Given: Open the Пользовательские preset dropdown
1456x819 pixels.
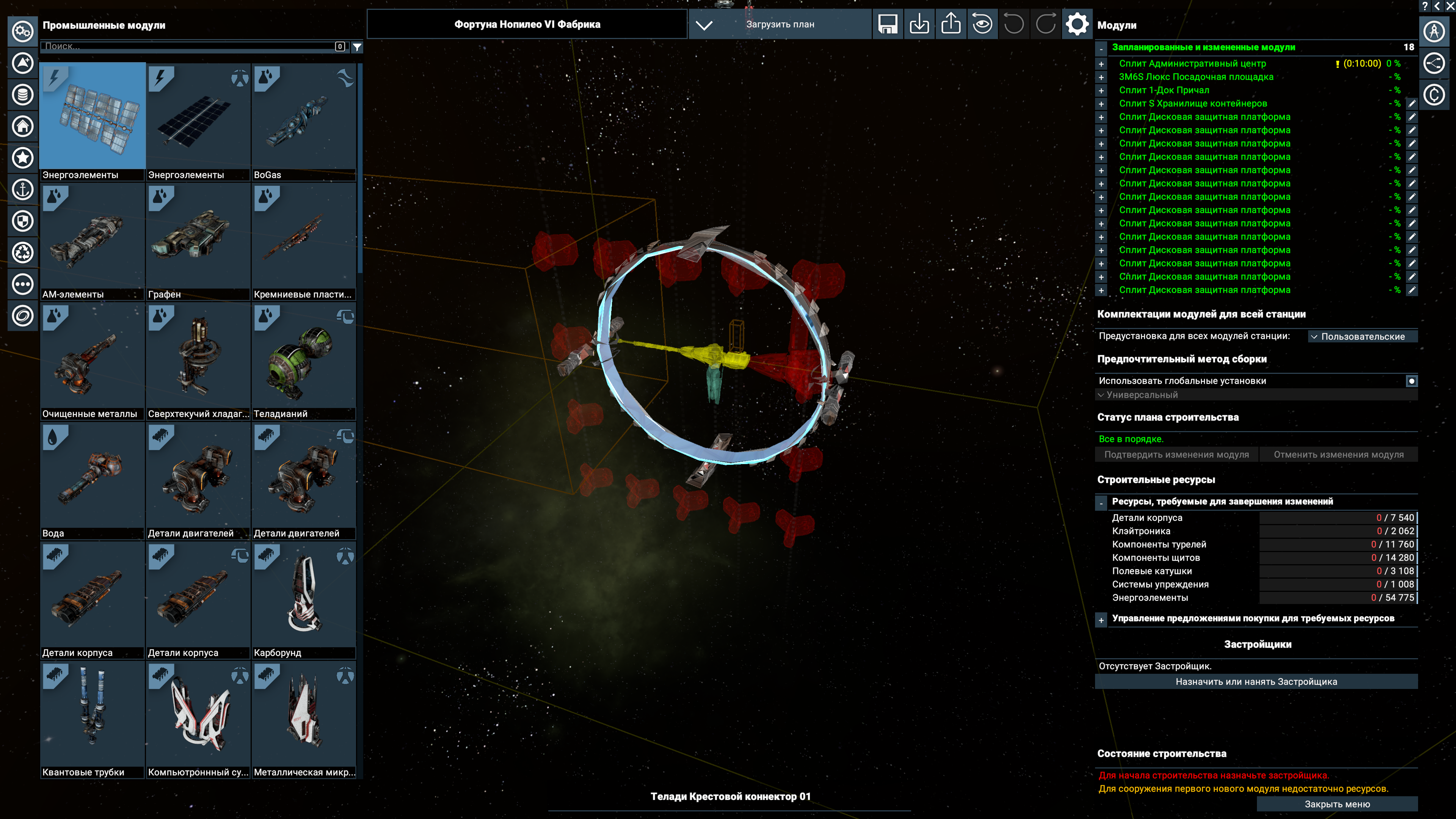Looking at the screenshot, I should click(1362, 336).
